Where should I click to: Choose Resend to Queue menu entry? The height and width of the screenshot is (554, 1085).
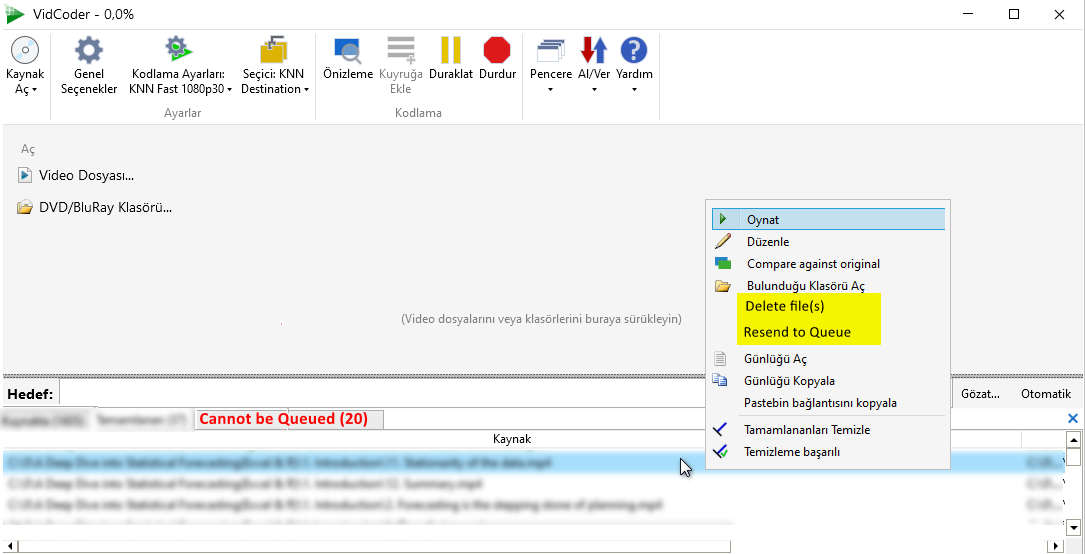pyautogui.click(x=797, y=332)
